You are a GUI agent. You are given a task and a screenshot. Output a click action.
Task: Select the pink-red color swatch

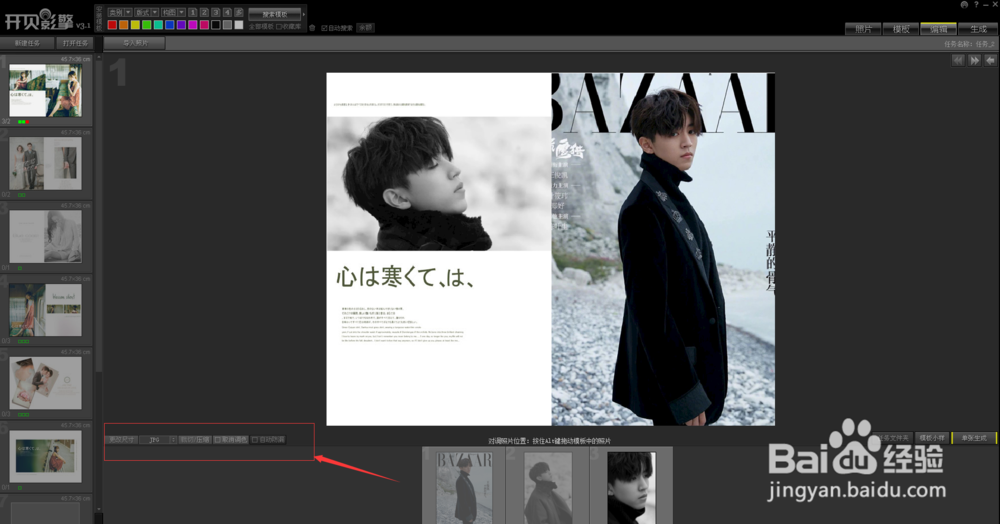204,25
